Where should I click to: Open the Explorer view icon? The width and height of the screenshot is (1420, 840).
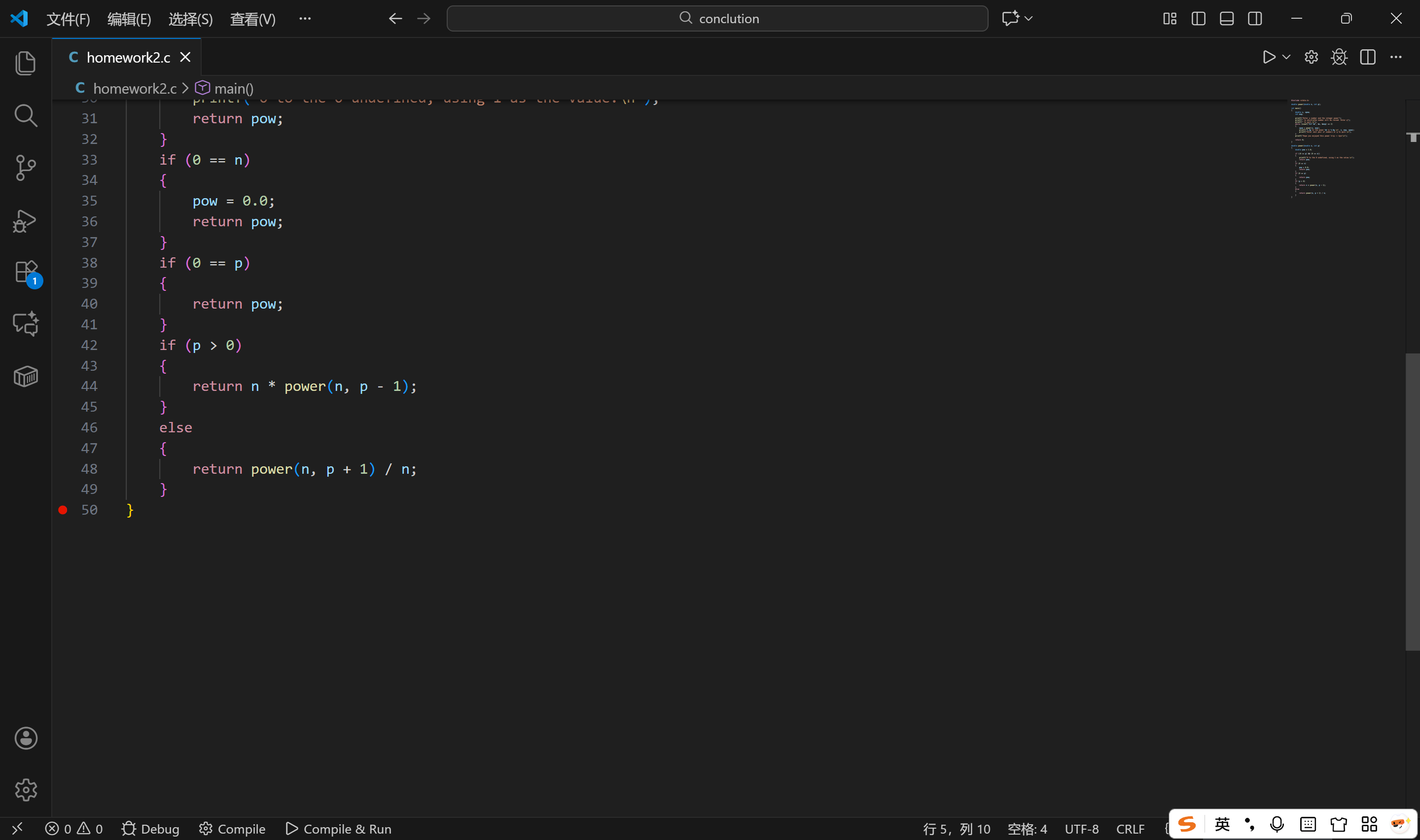click(26, 63)
